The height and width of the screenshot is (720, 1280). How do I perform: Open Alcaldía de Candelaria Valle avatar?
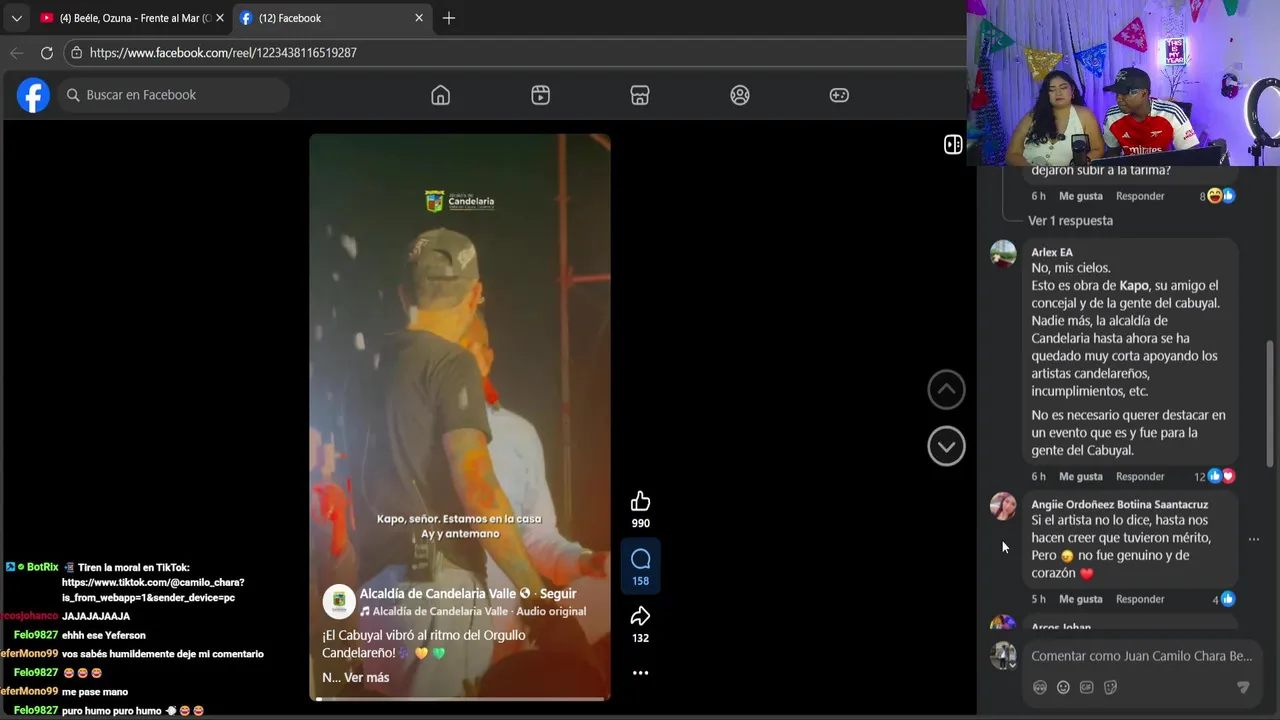pyautogui.click(x=339, y=601)
